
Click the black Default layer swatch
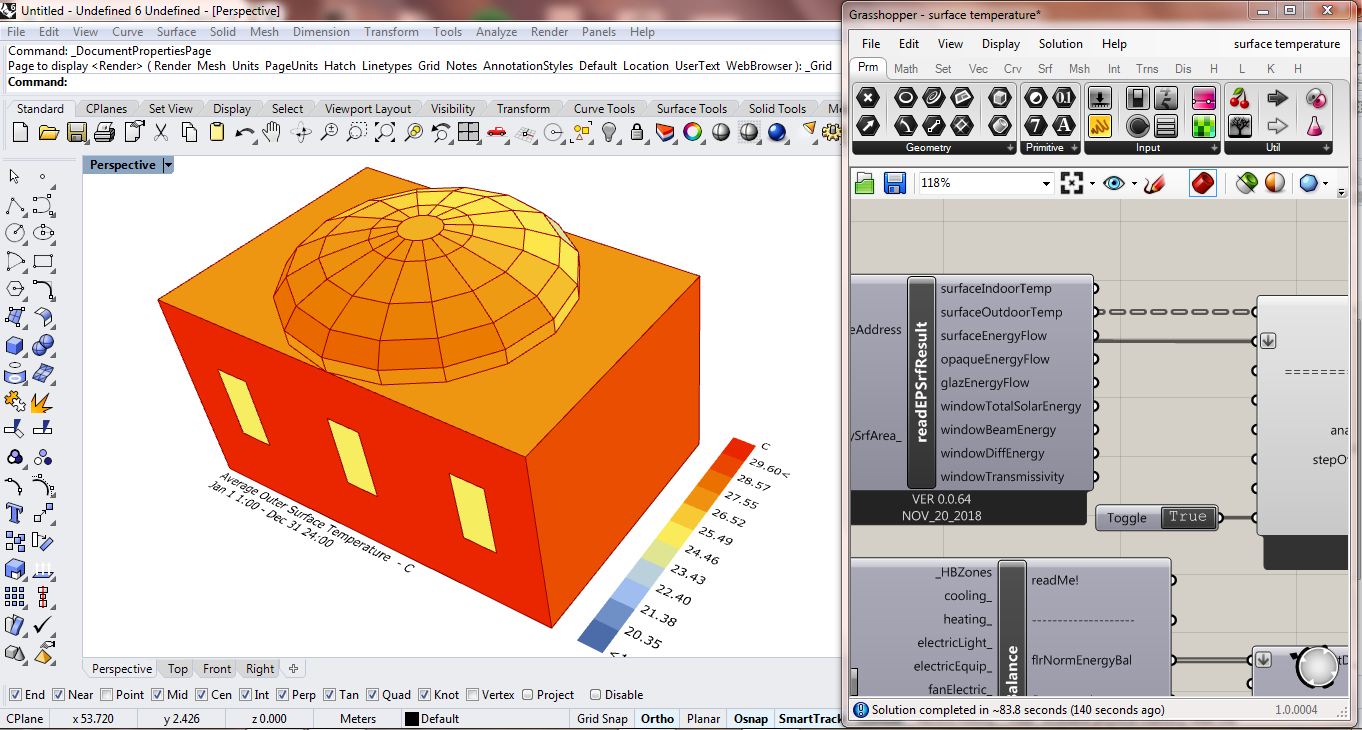[x=411, y=719]
